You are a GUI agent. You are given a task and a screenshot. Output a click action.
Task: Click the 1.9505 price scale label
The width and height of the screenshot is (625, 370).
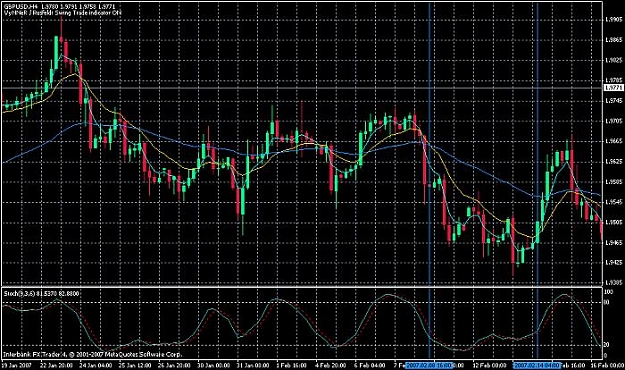coord(614,222)
